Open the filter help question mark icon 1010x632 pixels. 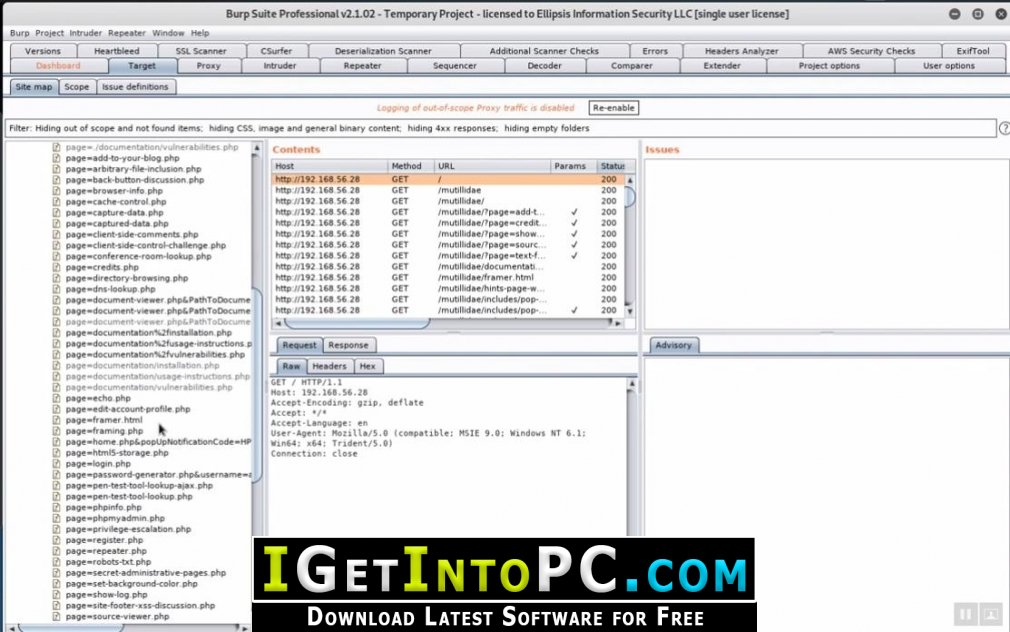click(x=1004, y=128)
